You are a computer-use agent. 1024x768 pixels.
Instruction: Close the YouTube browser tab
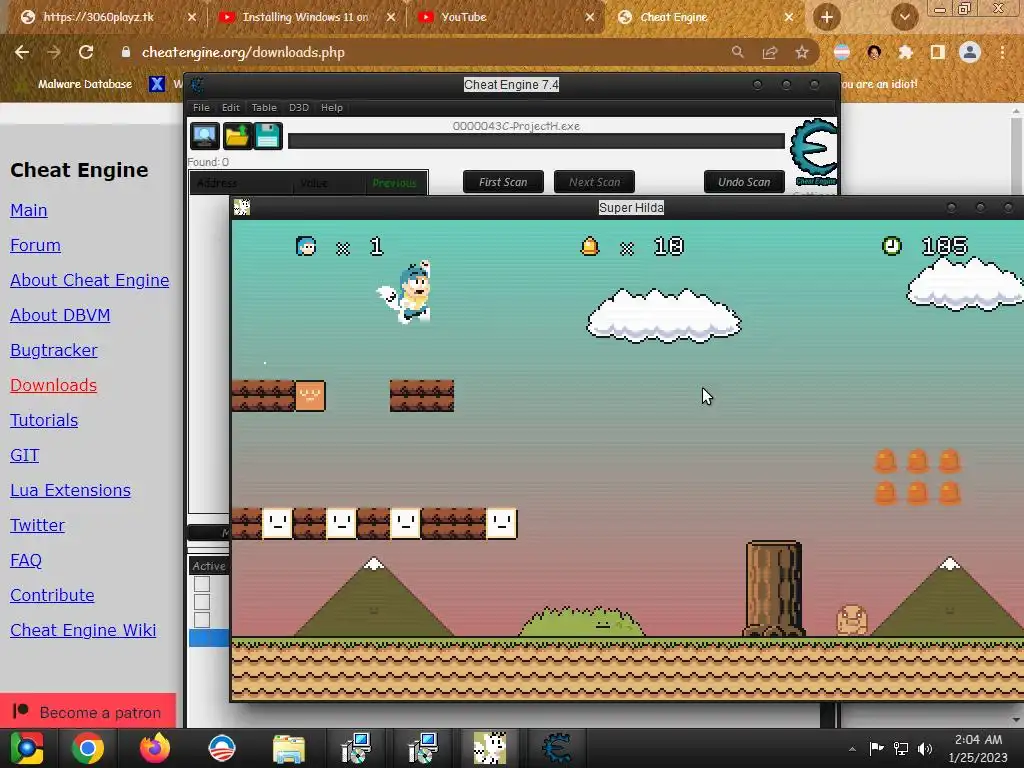(x=590, y=17)
